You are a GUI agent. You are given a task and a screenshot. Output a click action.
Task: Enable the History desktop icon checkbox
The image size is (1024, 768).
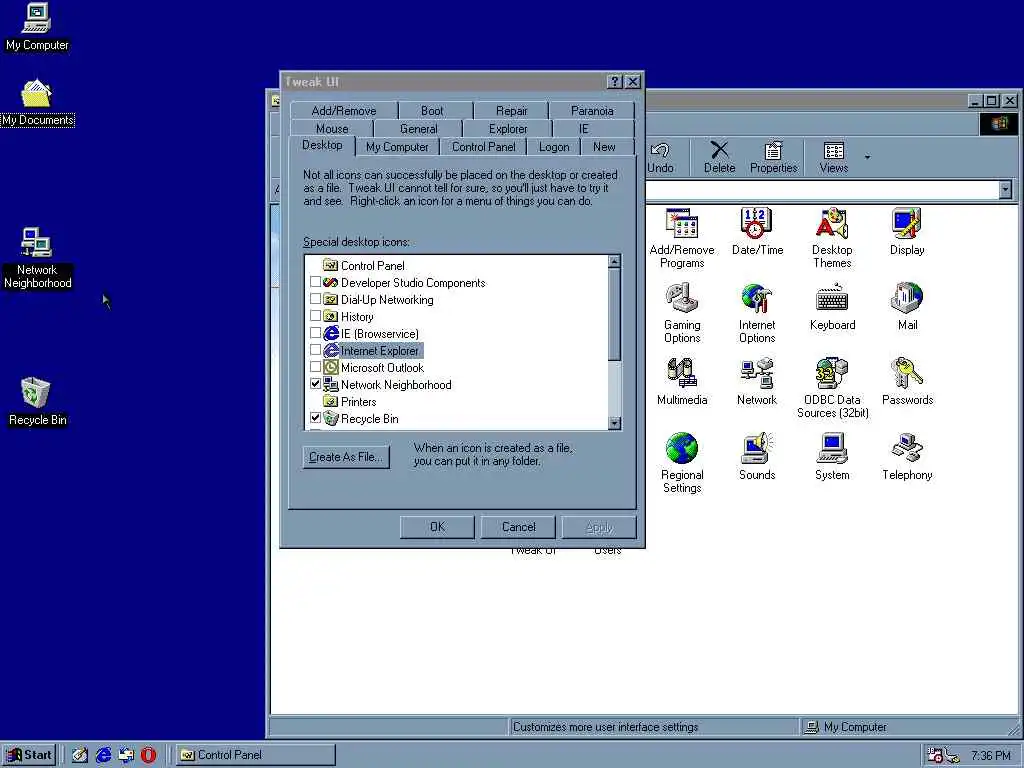coord(315,316)
